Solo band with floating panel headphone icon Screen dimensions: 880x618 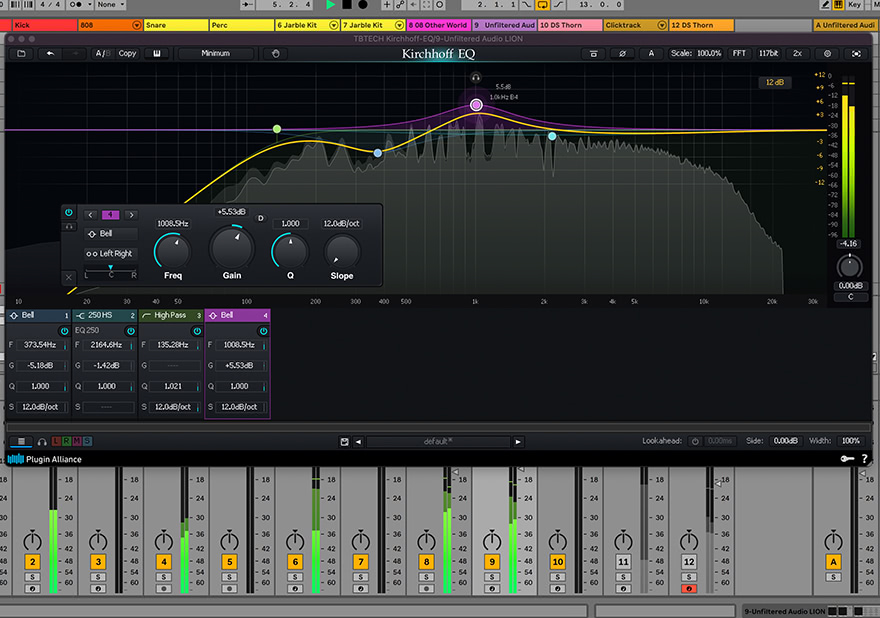pos(68,227)
